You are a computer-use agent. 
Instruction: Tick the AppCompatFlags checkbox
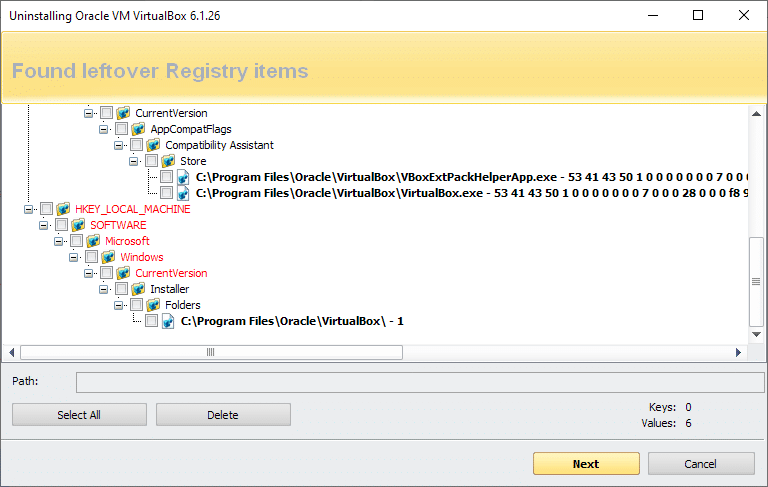(121, 129)
